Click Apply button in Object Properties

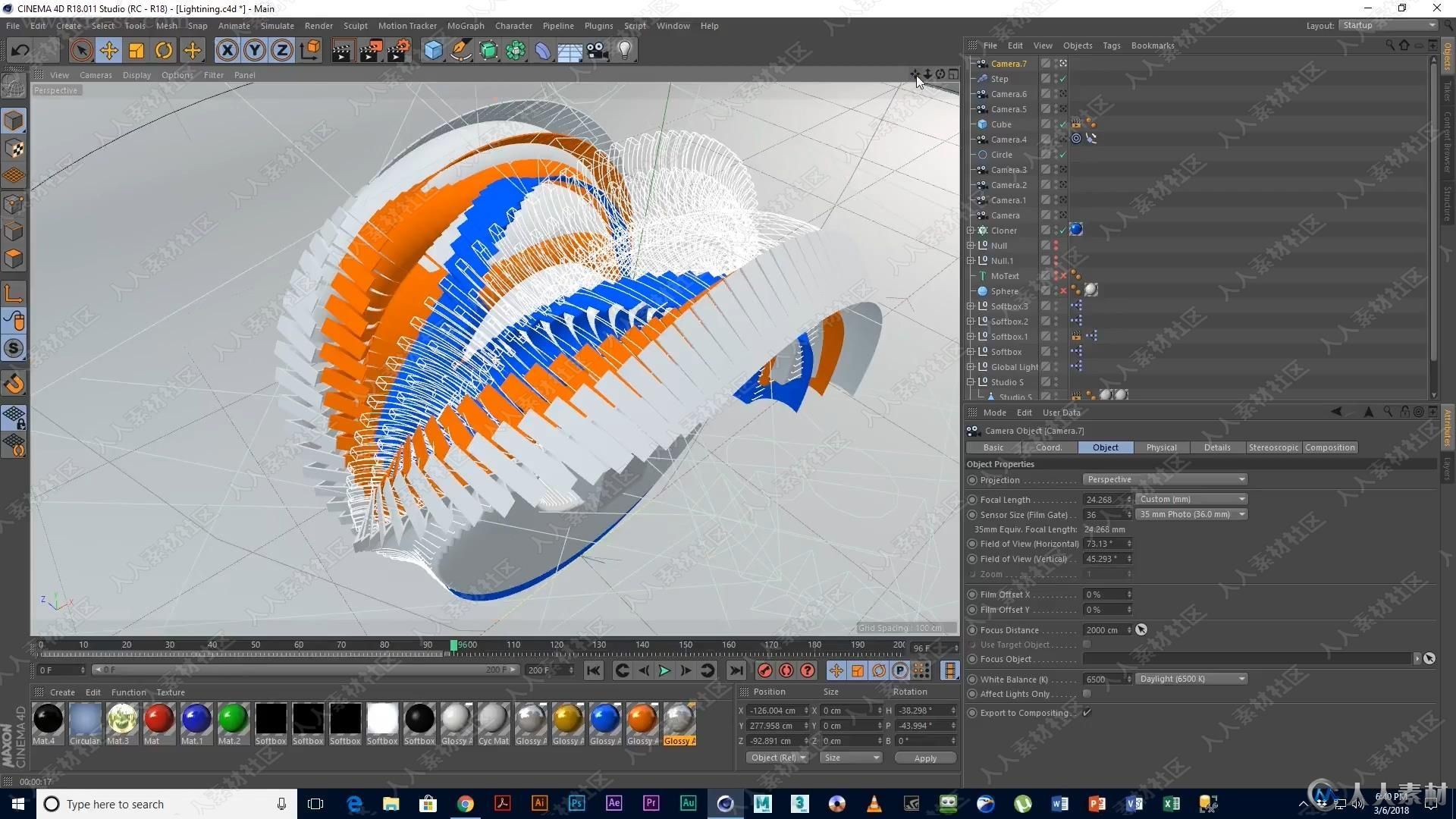tap(924, 757)
